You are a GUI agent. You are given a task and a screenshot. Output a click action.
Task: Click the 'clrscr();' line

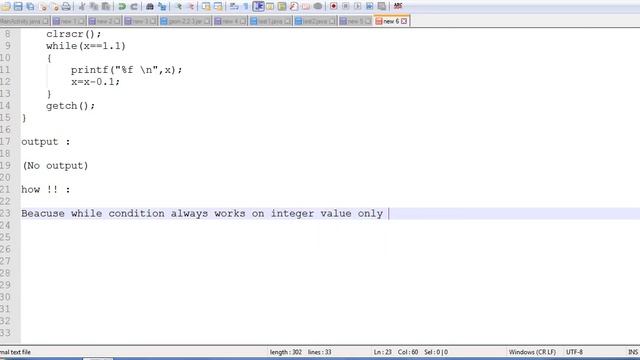[x=73, y=34]
